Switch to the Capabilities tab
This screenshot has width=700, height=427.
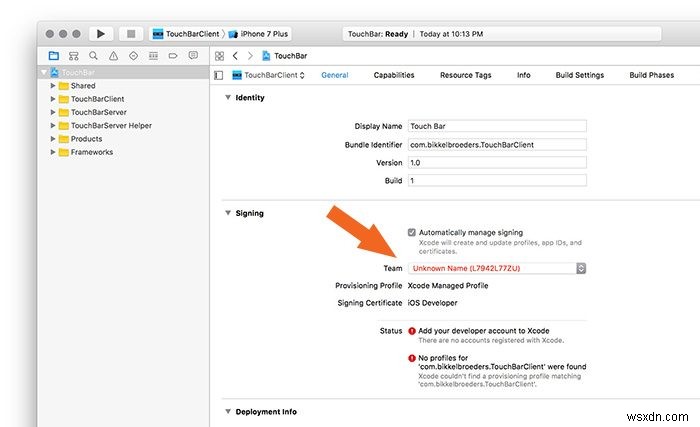[394, 75]
